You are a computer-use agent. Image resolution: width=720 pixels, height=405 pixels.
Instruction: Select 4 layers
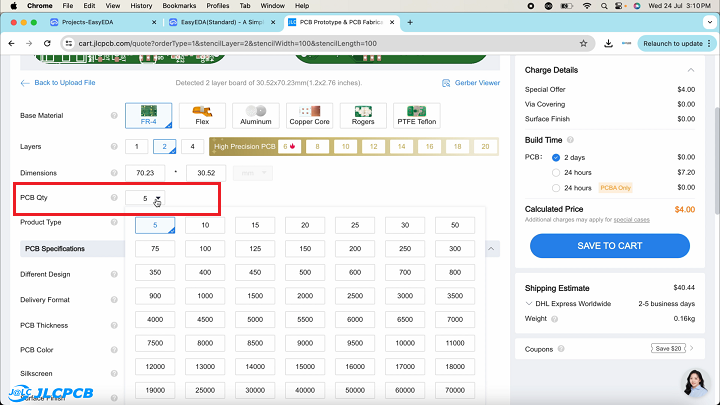click(192, 146)
